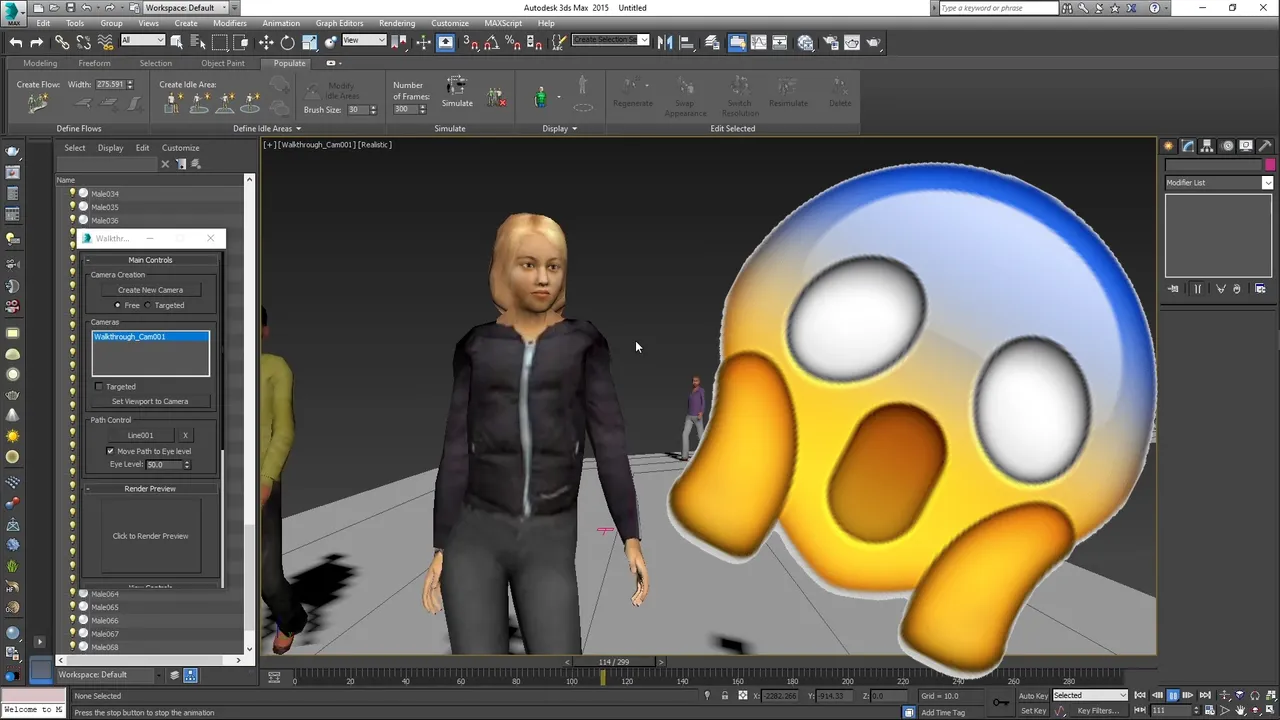
Task: Switch to the Freeform ribbon tab
Action: 95,63
